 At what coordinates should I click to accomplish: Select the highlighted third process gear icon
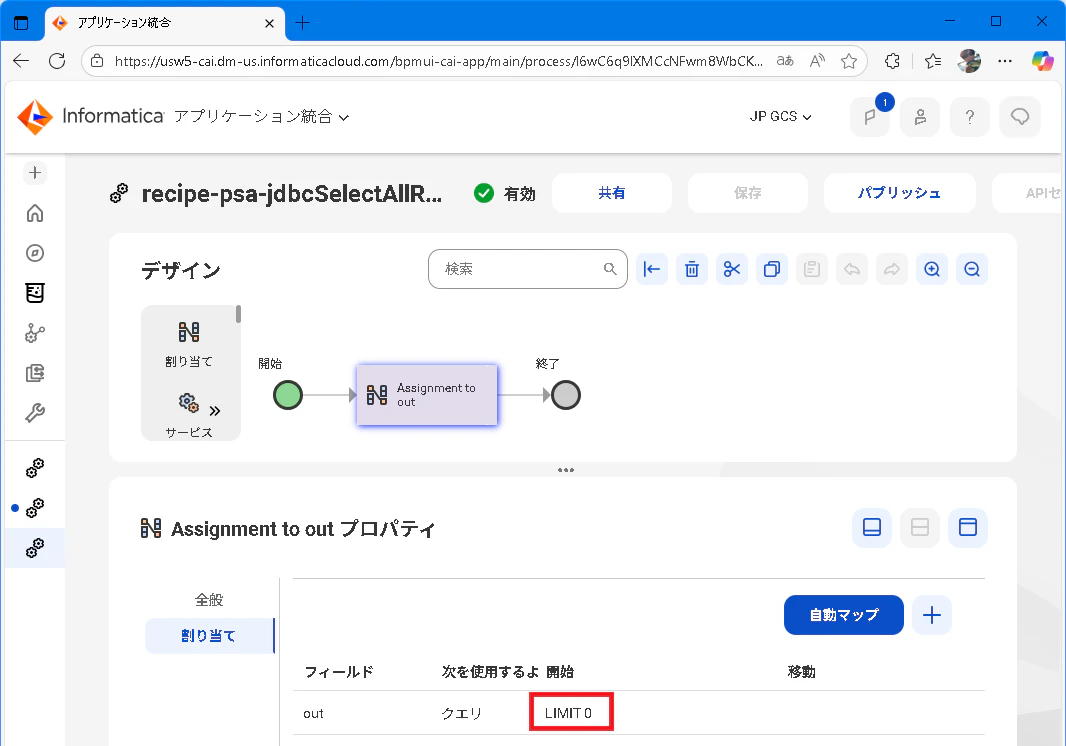35,548
